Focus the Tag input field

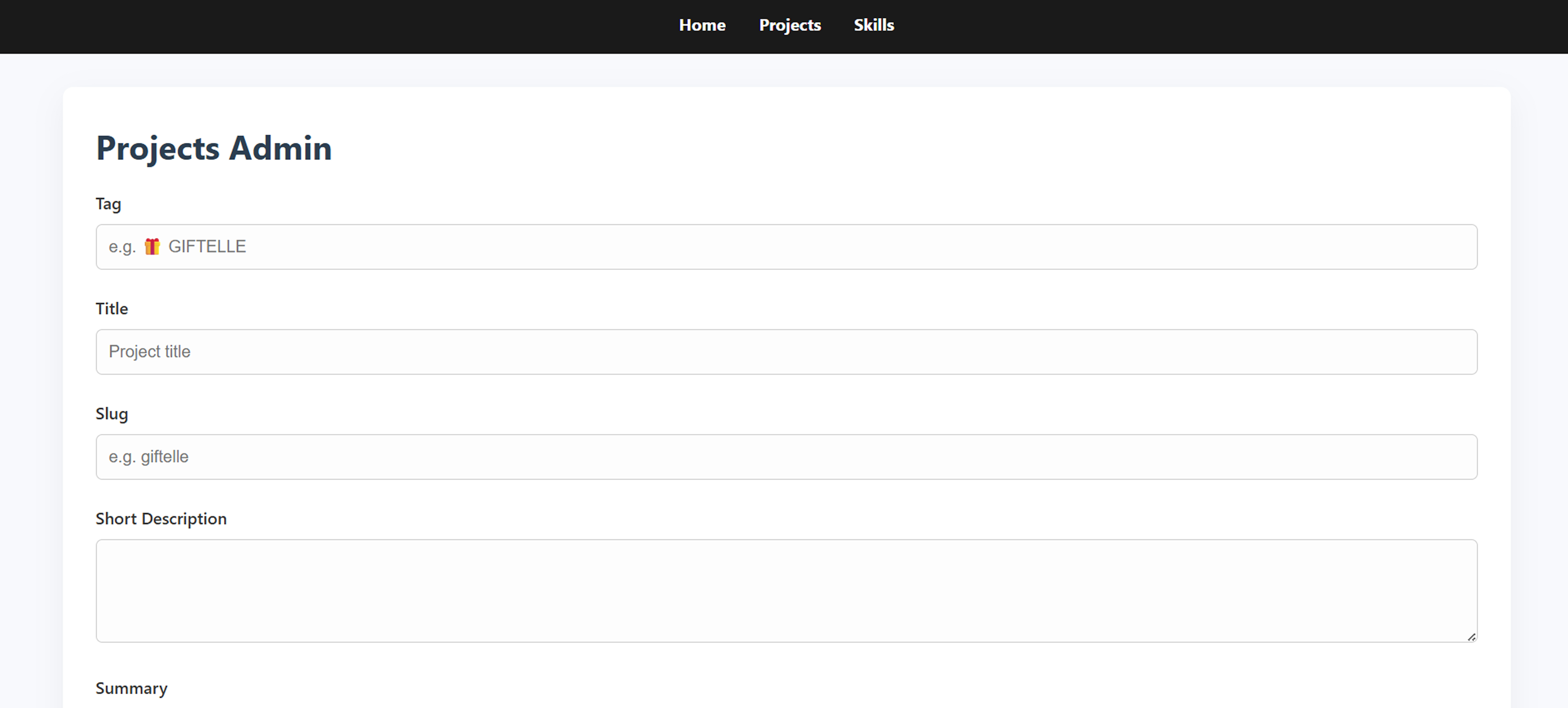click(786, 247)
